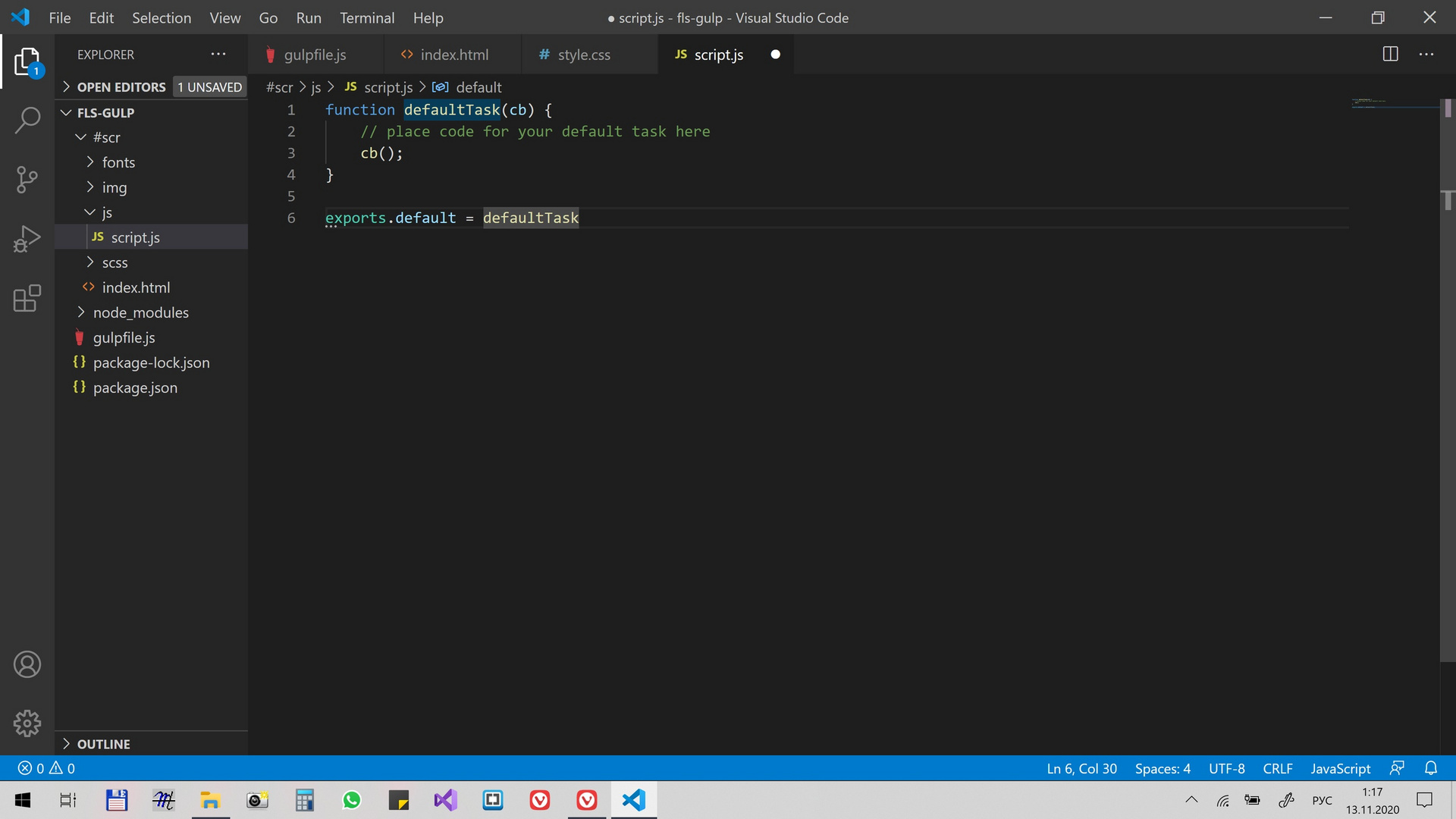Open the Help menu
The image size is (1456, 819).
[x=428, y=17]
